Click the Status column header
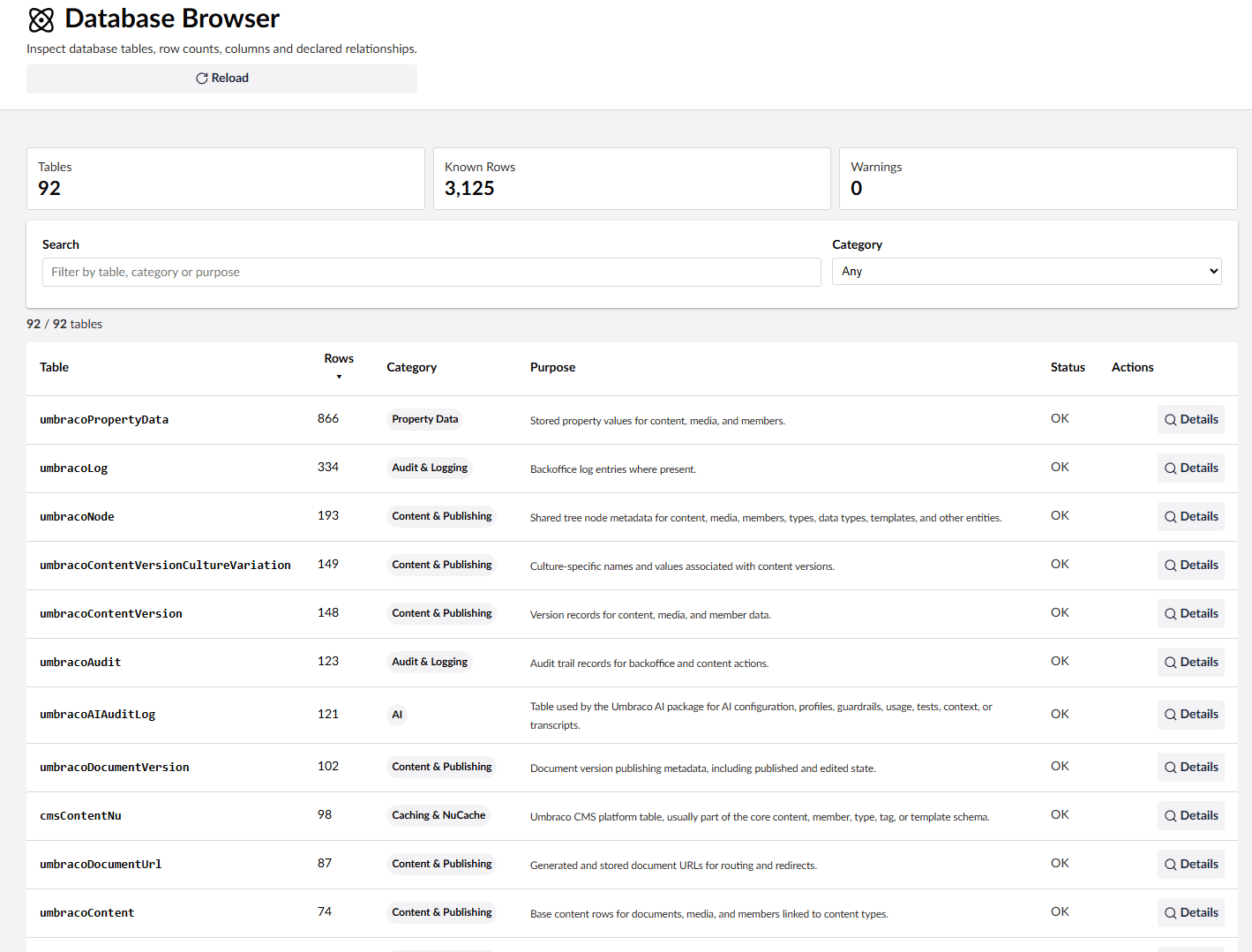Image resolution: width=1252 pixels, height=952 pixels. [1068, 367]
